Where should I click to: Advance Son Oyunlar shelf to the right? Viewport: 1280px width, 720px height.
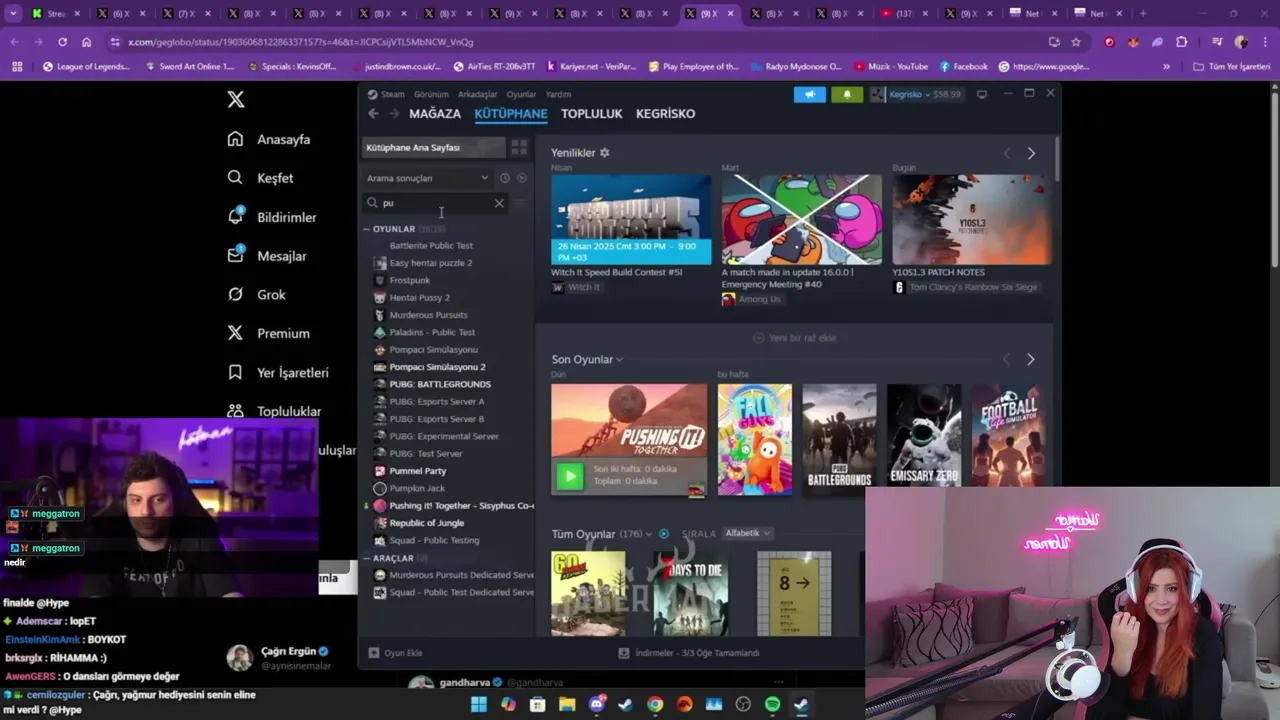(1031, 359)
